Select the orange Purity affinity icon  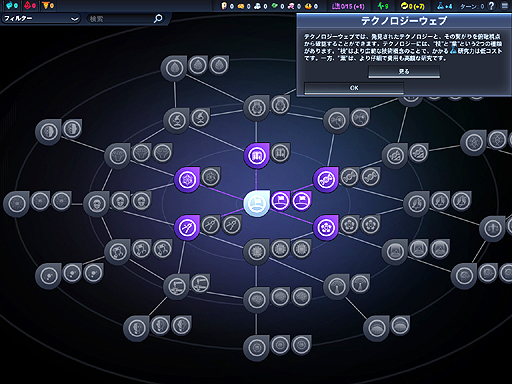[x=48, y=5]
